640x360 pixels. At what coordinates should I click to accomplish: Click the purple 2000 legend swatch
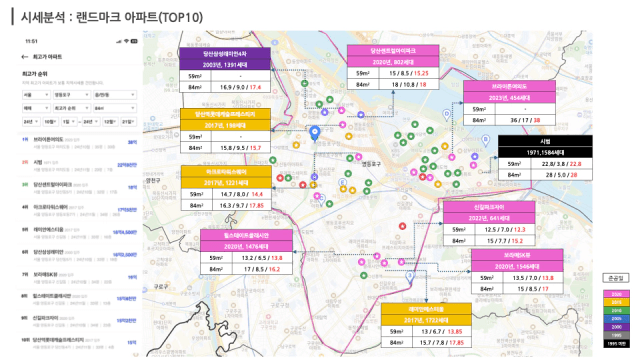coord(616,327)
